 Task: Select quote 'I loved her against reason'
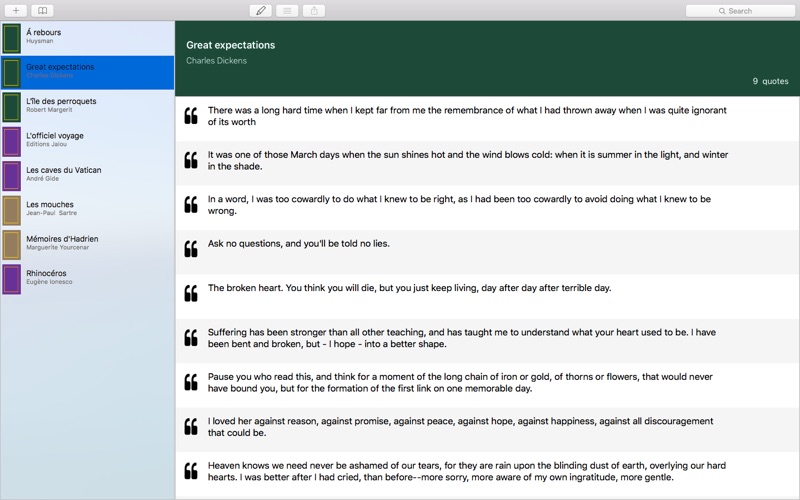(x=460, y=427)
